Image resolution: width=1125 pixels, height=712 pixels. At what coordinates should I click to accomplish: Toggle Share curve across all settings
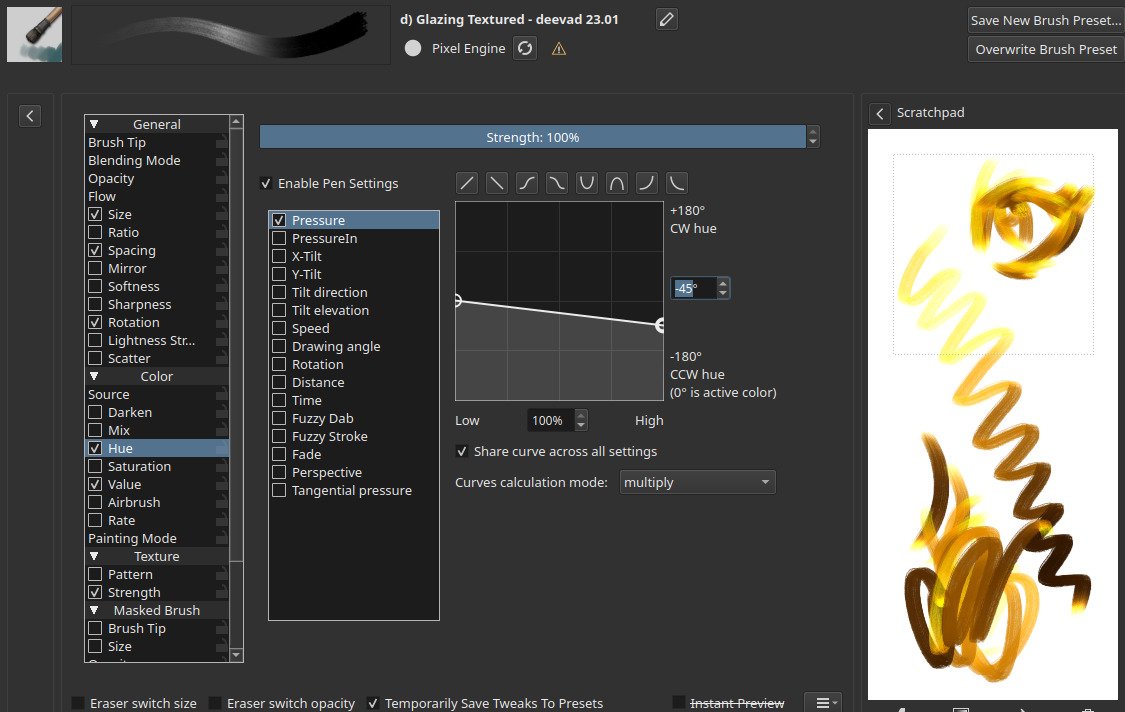tap(462, 451)
